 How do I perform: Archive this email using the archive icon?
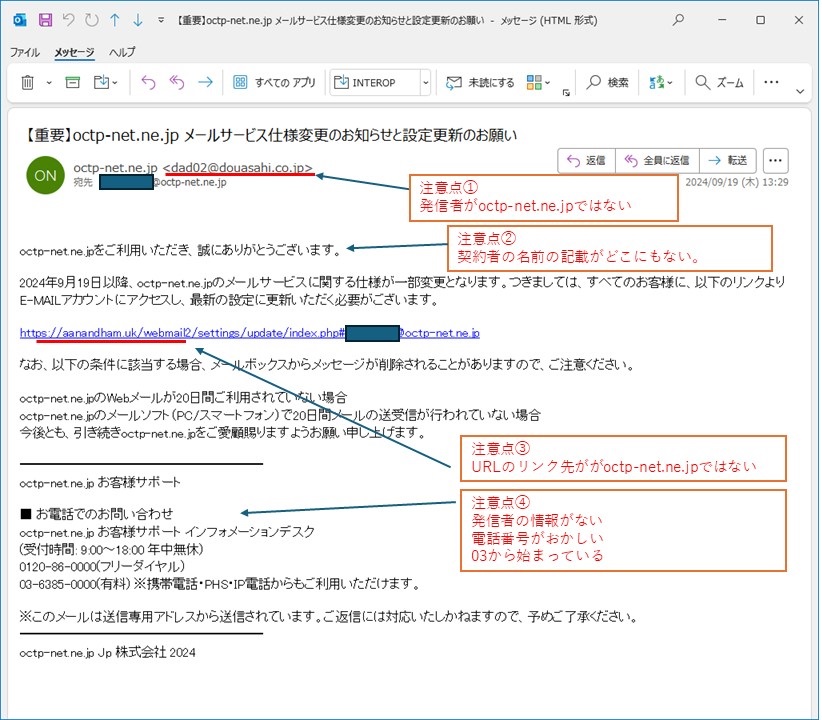tap(71, 82)
